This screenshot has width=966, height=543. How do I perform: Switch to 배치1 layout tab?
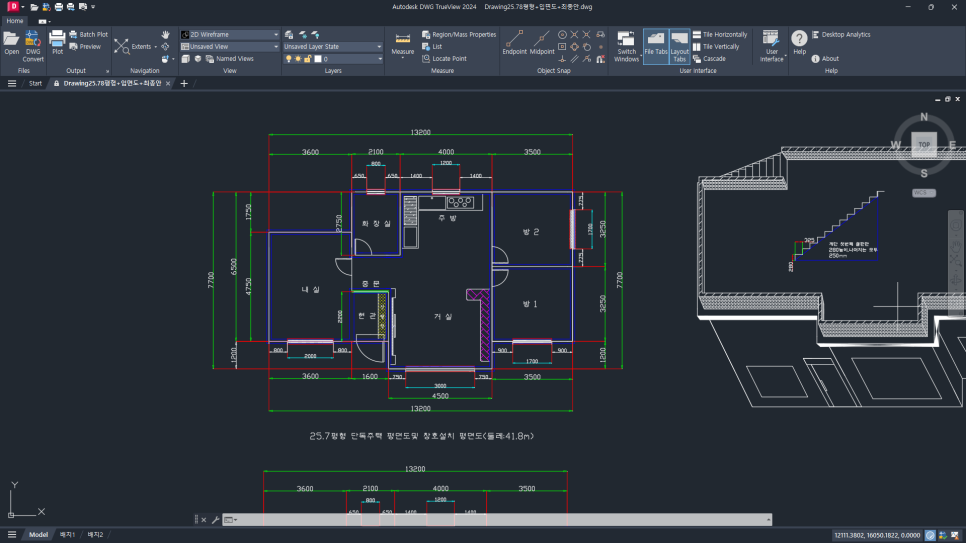point(68,534)
